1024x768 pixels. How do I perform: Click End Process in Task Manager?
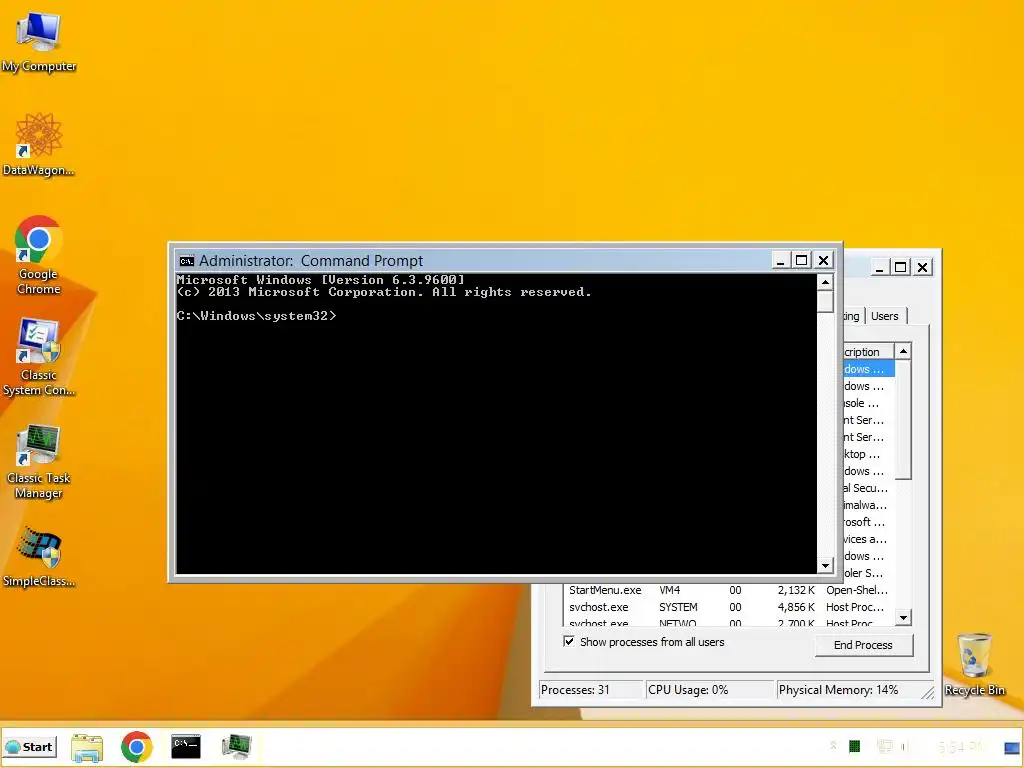pyautogui.click(x=863, y=645)
